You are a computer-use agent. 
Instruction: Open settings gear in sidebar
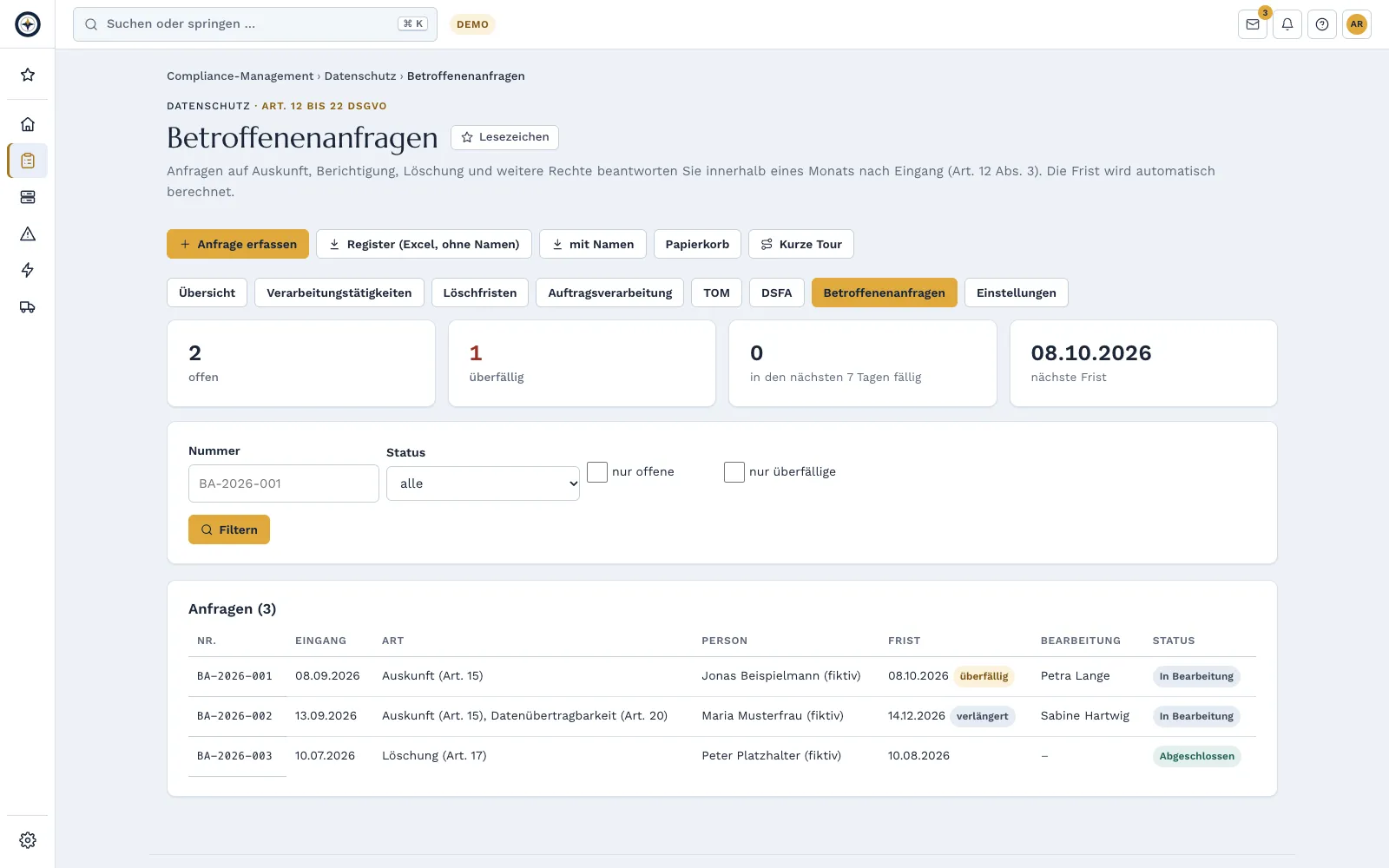(28, 840)
